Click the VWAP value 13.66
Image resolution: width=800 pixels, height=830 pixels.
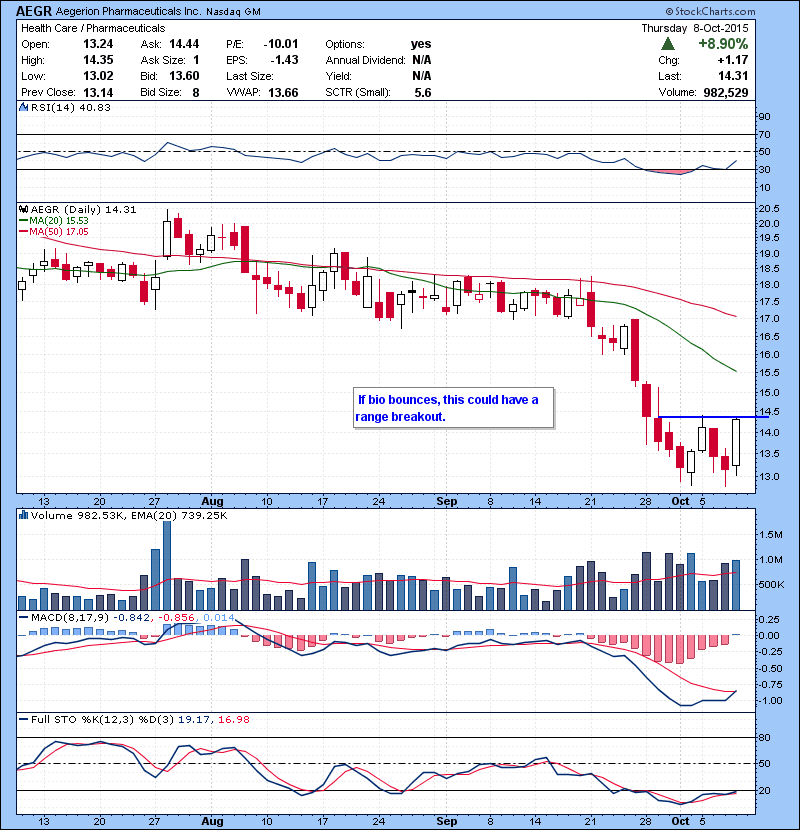tap(283, 93)
